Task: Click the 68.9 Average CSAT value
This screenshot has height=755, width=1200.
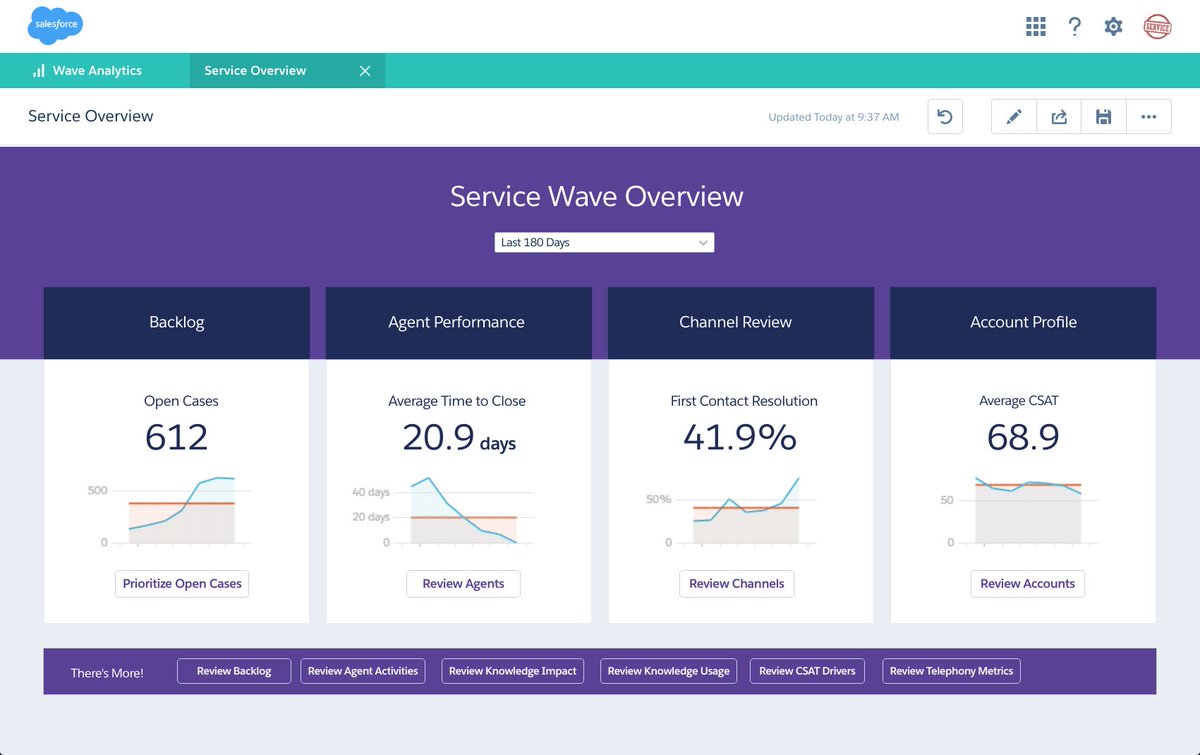Action: tap(1023, 438)
